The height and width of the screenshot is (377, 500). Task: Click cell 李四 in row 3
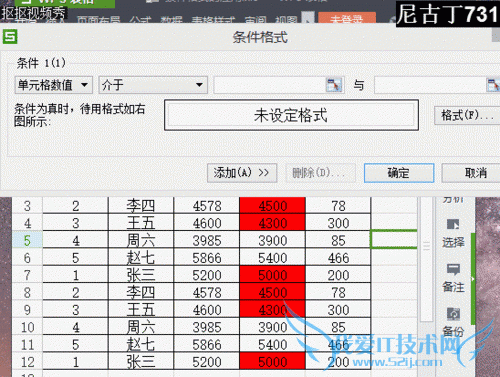click(141, 206)
